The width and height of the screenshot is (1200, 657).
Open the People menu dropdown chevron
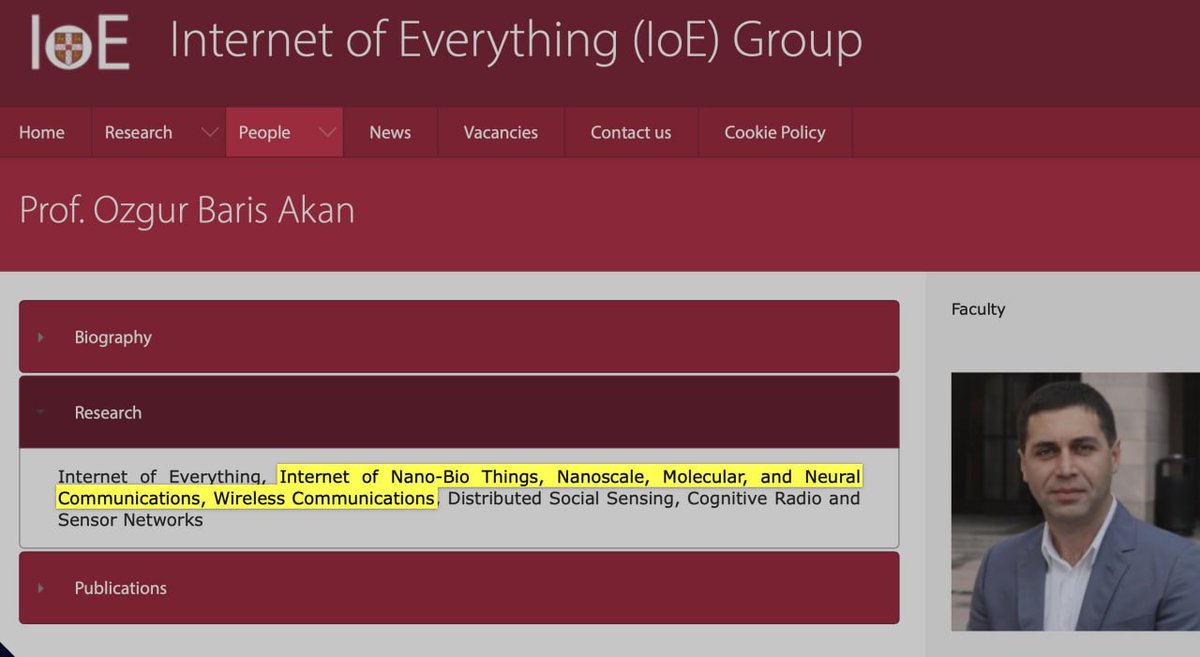(x=326, y=132)
